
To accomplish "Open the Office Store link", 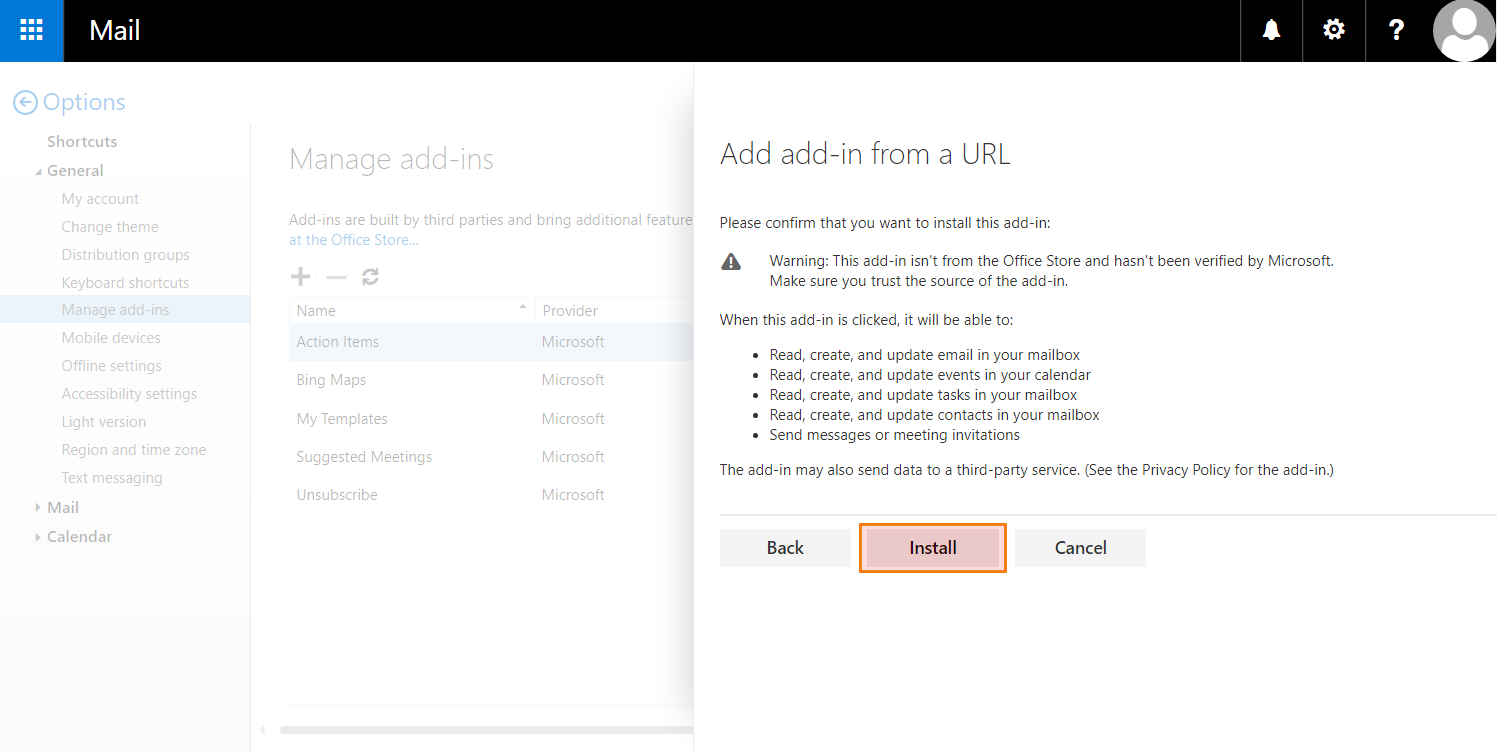I will point(353,240).
